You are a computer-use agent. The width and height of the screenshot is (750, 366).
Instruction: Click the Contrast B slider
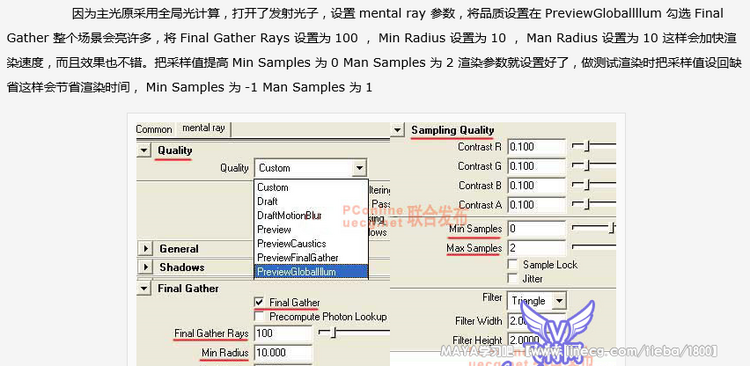click(x=594, y=185)
